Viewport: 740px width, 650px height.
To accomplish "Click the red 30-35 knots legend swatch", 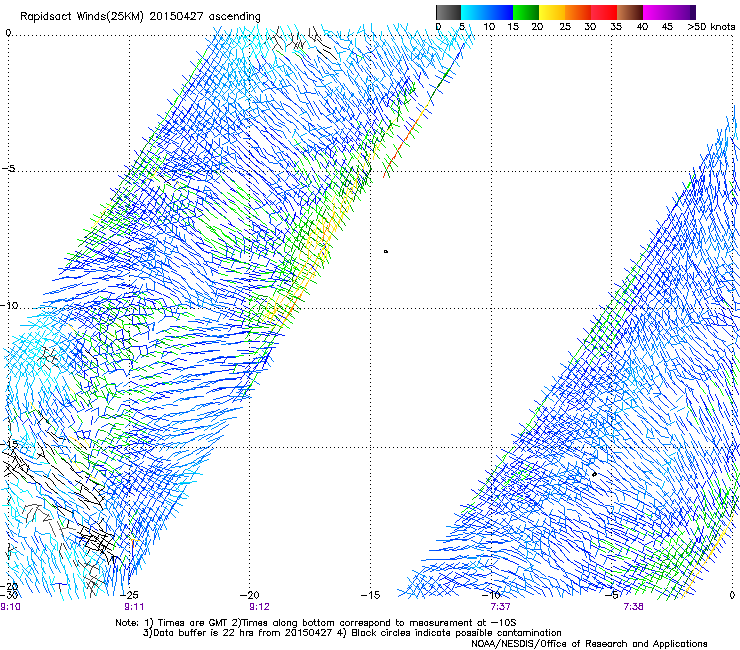I will pos(604,12).
